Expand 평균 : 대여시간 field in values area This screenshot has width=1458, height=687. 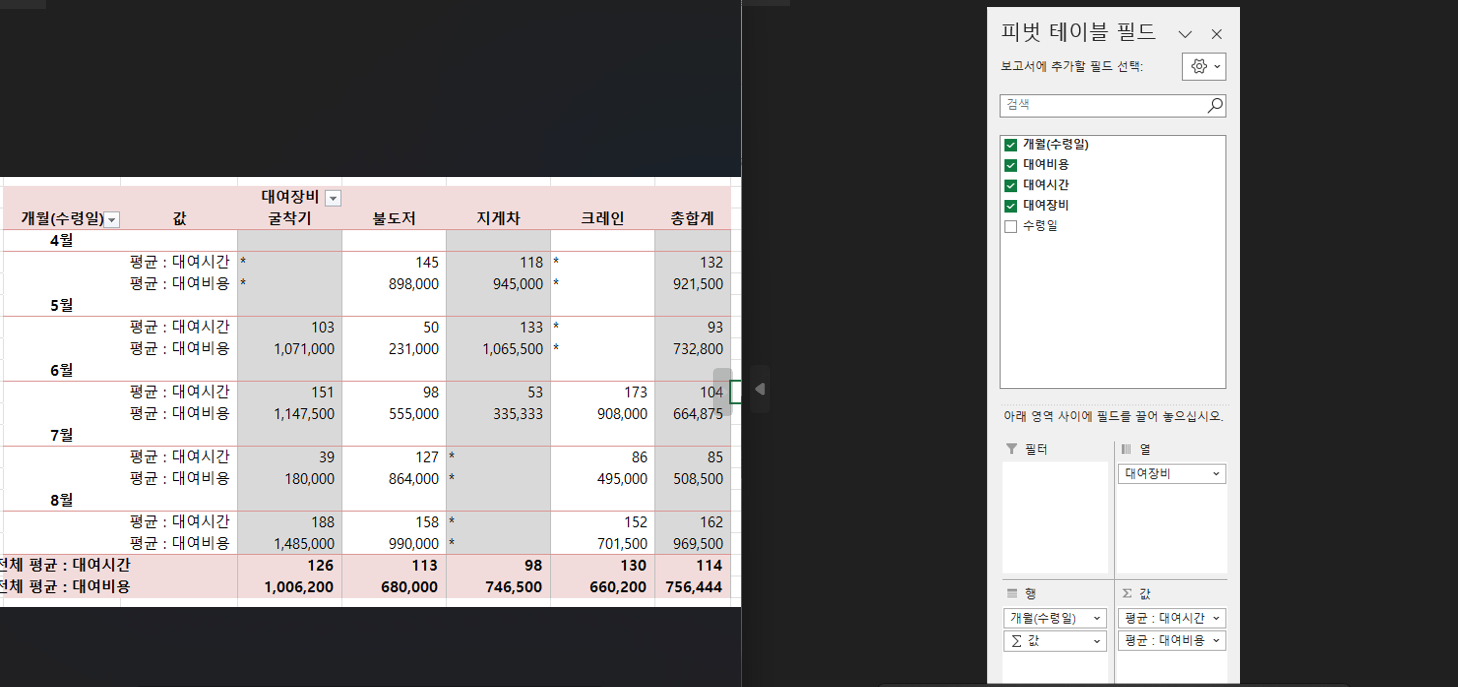[1216, 619]
